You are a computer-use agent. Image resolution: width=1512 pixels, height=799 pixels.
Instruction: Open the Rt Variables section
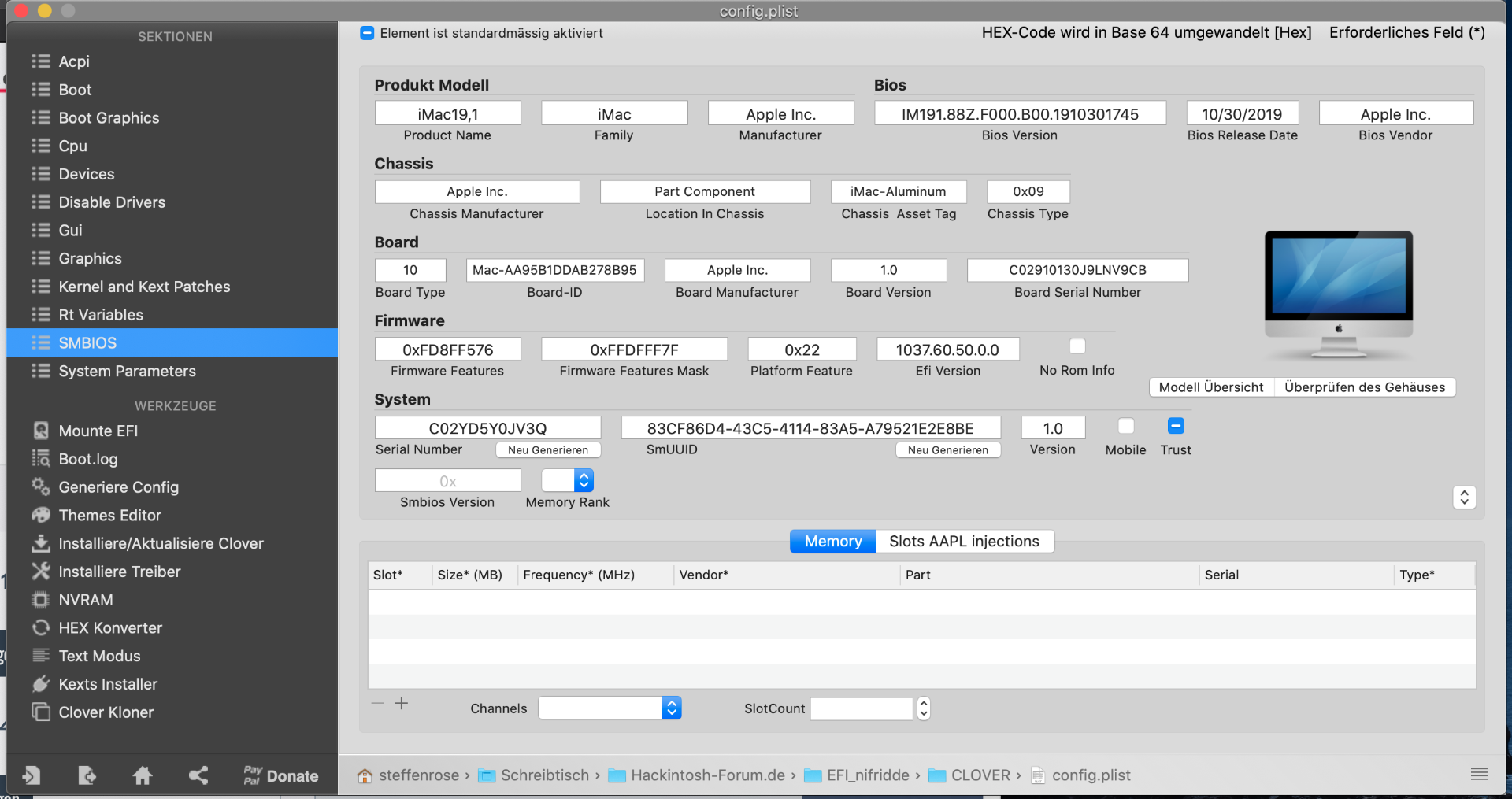click(x=172, y=315)
